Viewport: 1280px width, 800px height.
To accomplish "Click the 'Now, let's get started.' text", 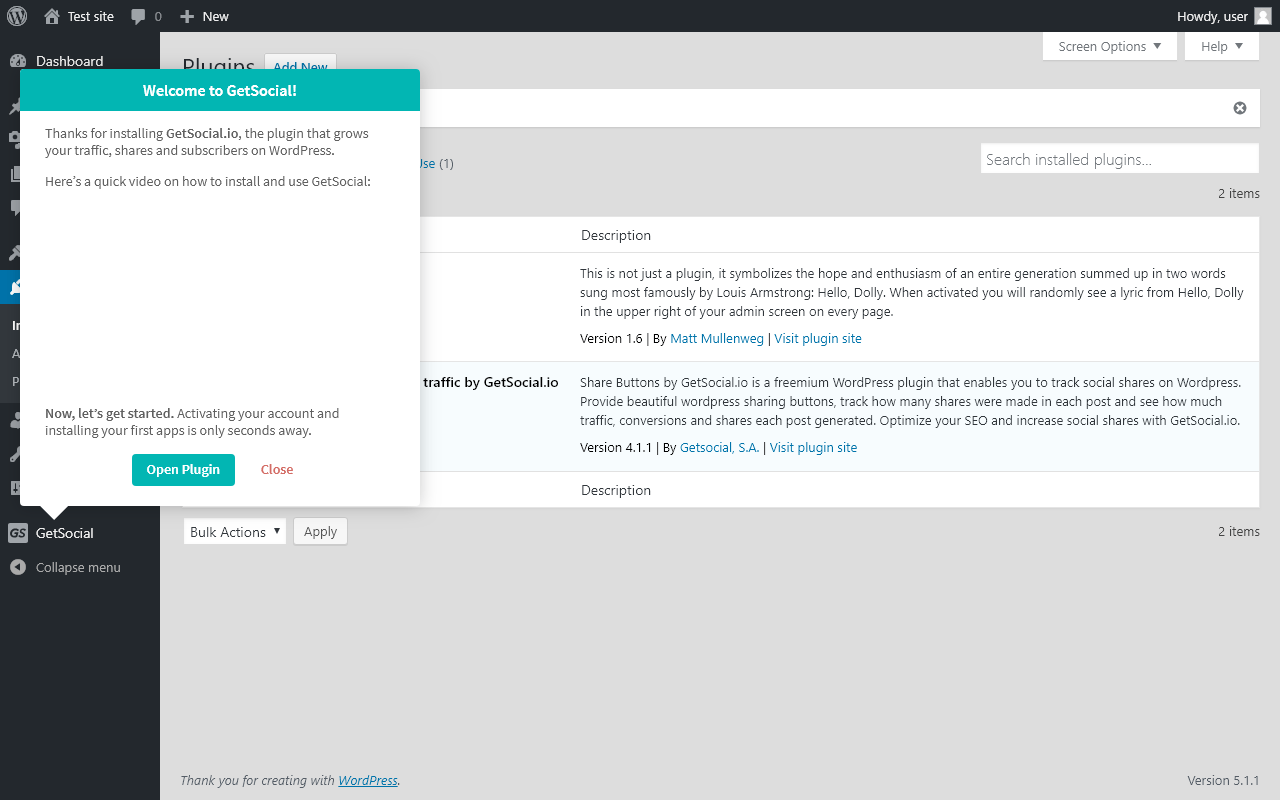I will 110,413.
